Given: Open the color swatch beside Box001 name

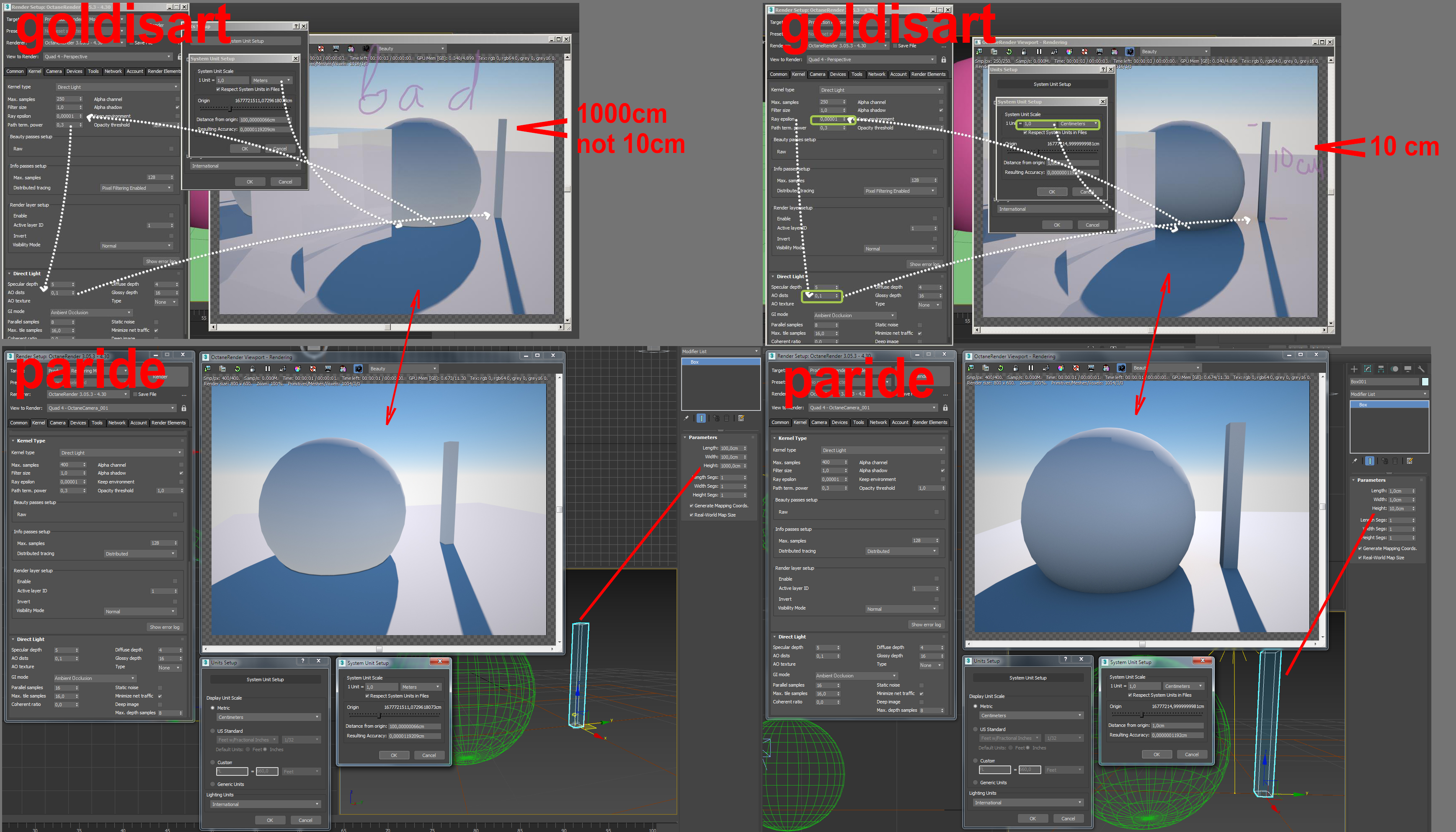Looking at the screenshot, I should [1425, 382].
